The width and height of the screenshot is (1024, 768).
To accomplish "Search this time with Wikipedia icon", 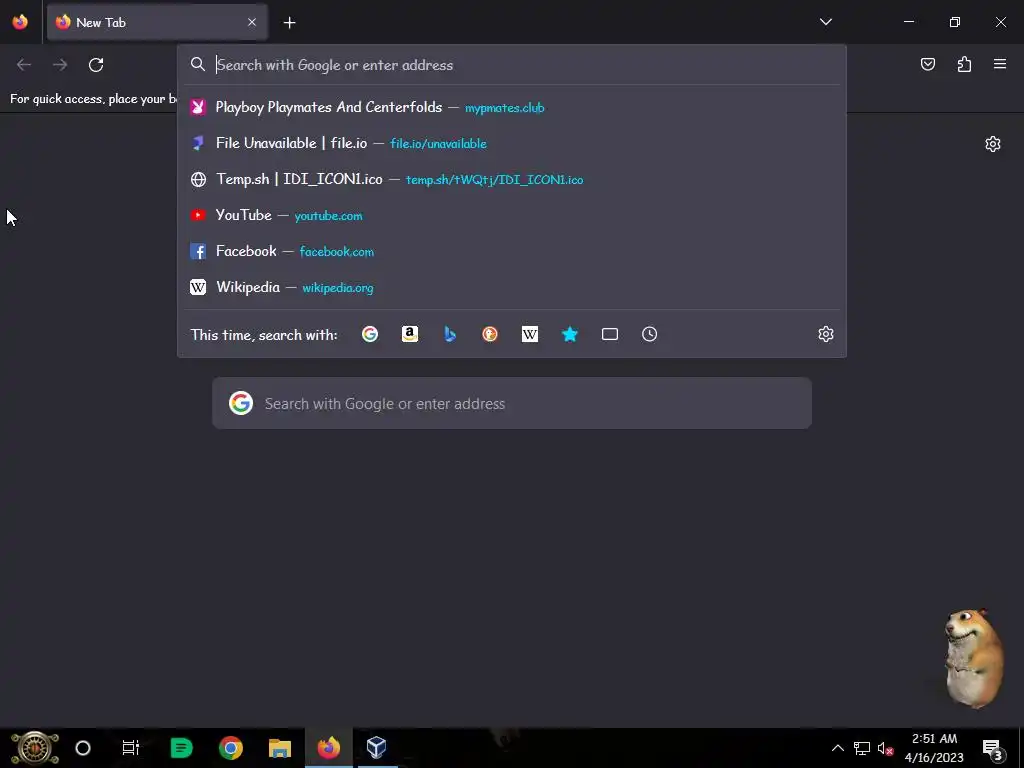I will (530, 334).
